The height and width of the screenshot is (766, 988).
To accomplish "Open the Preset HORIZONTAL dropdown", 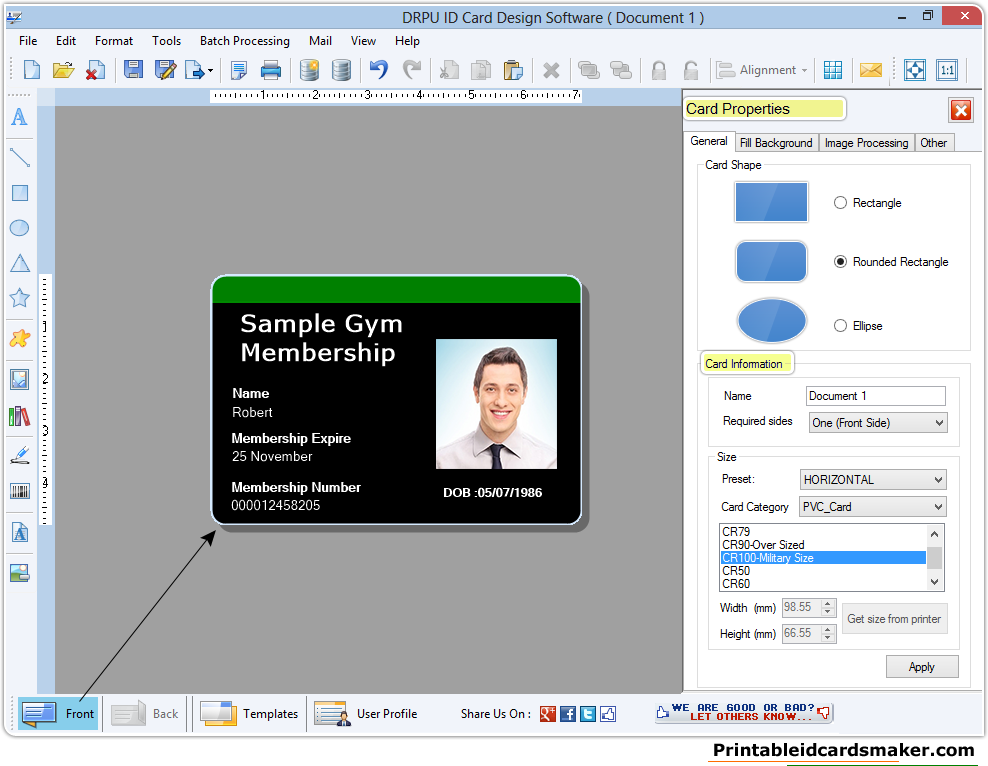I will [873, 479].
